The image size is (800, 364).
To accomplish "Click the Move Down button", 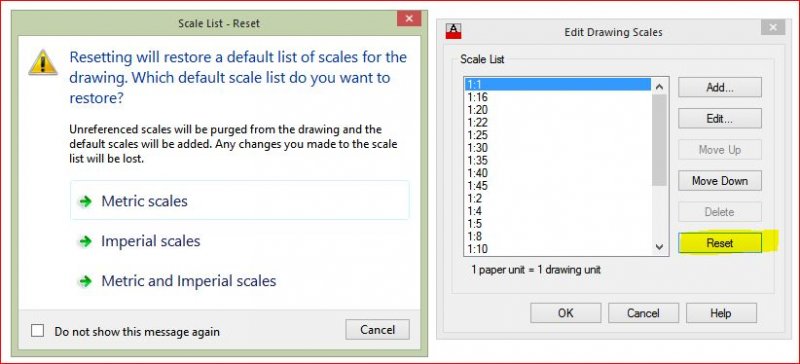I will (720, 181).
